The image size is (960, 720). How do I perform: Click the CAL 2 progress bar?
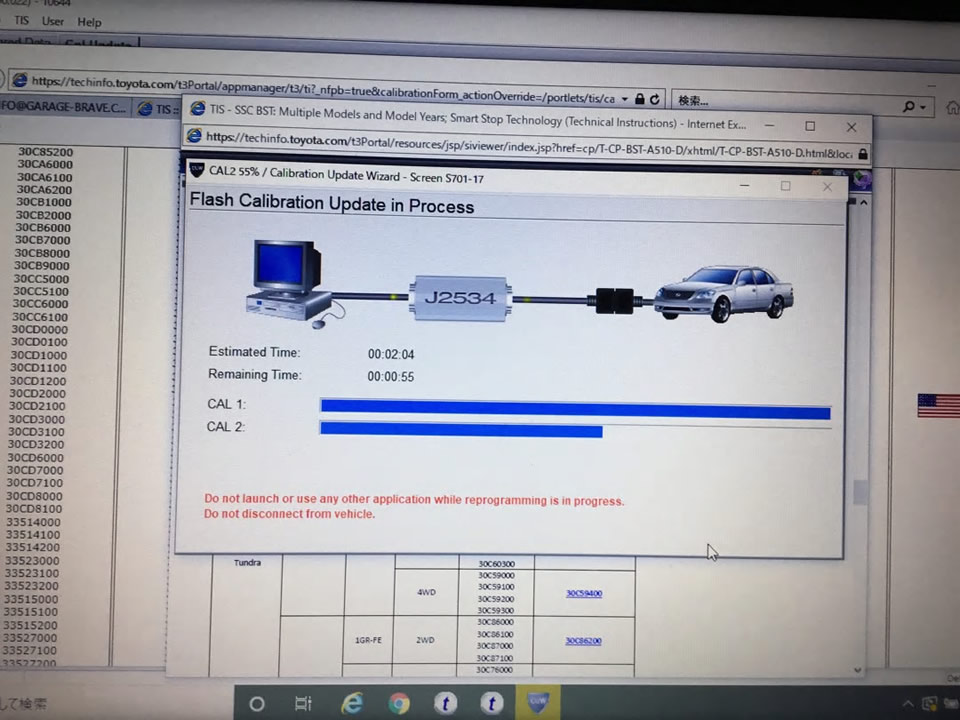(461, 430)
